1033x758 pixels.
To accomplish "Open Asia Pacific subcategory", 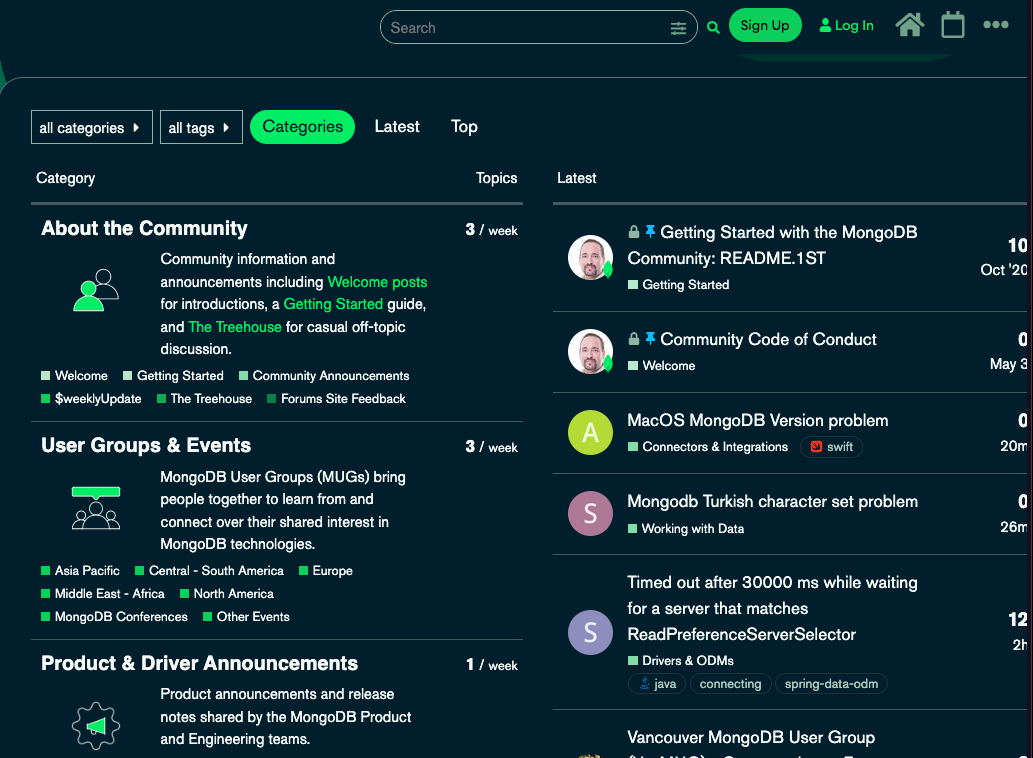I will pyautogui.click(x=80, y=571).
